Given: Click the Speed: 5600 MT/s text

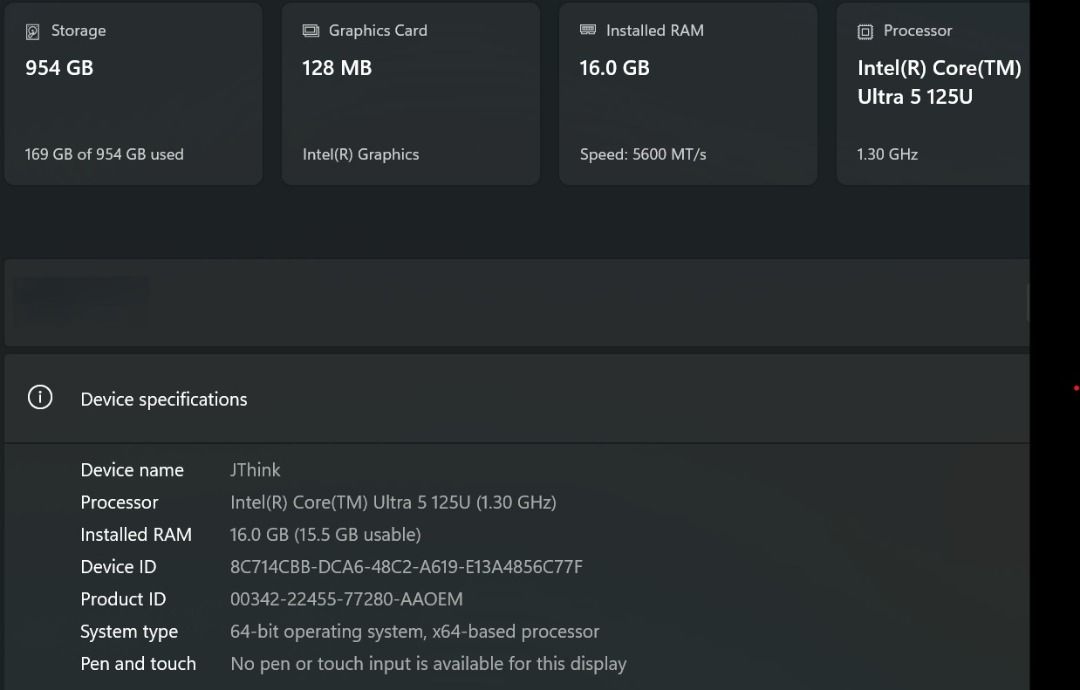Looking at the screenshot, I should [x=643, y=154].
